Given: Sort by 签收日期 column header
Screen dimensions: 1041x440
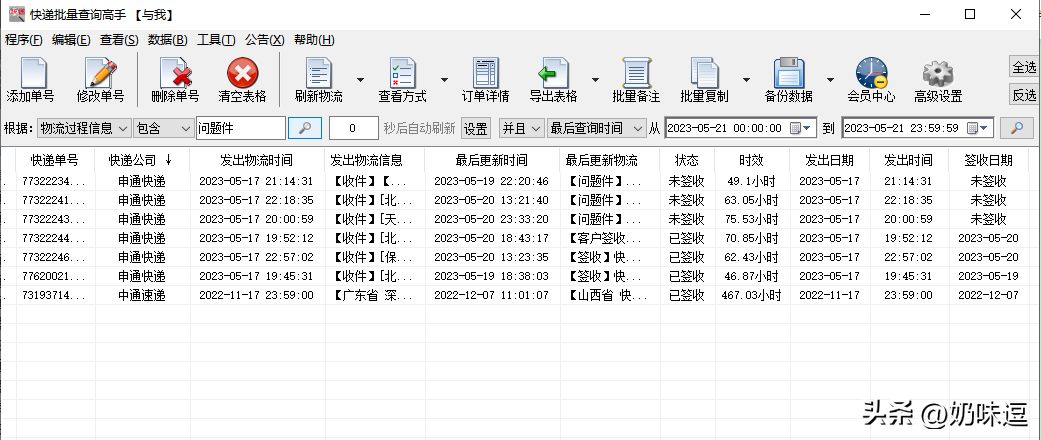Looking at the screenshot, I should click(989, 160).
